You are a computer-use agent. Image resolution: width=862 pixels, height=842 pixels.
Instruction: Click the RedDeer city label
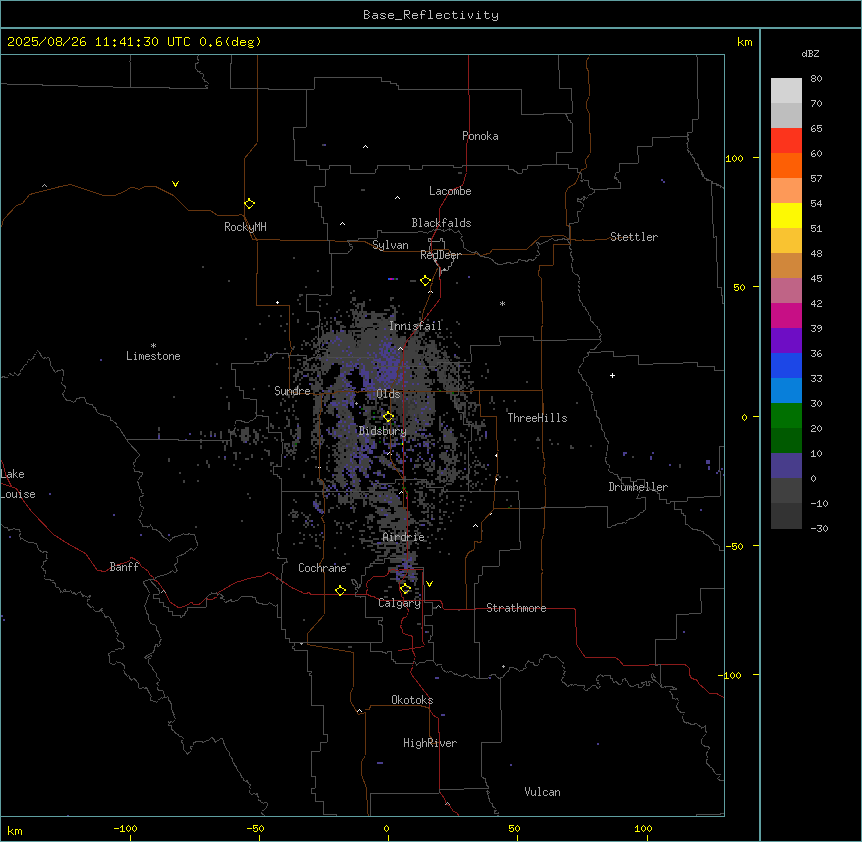pos(440,255)
